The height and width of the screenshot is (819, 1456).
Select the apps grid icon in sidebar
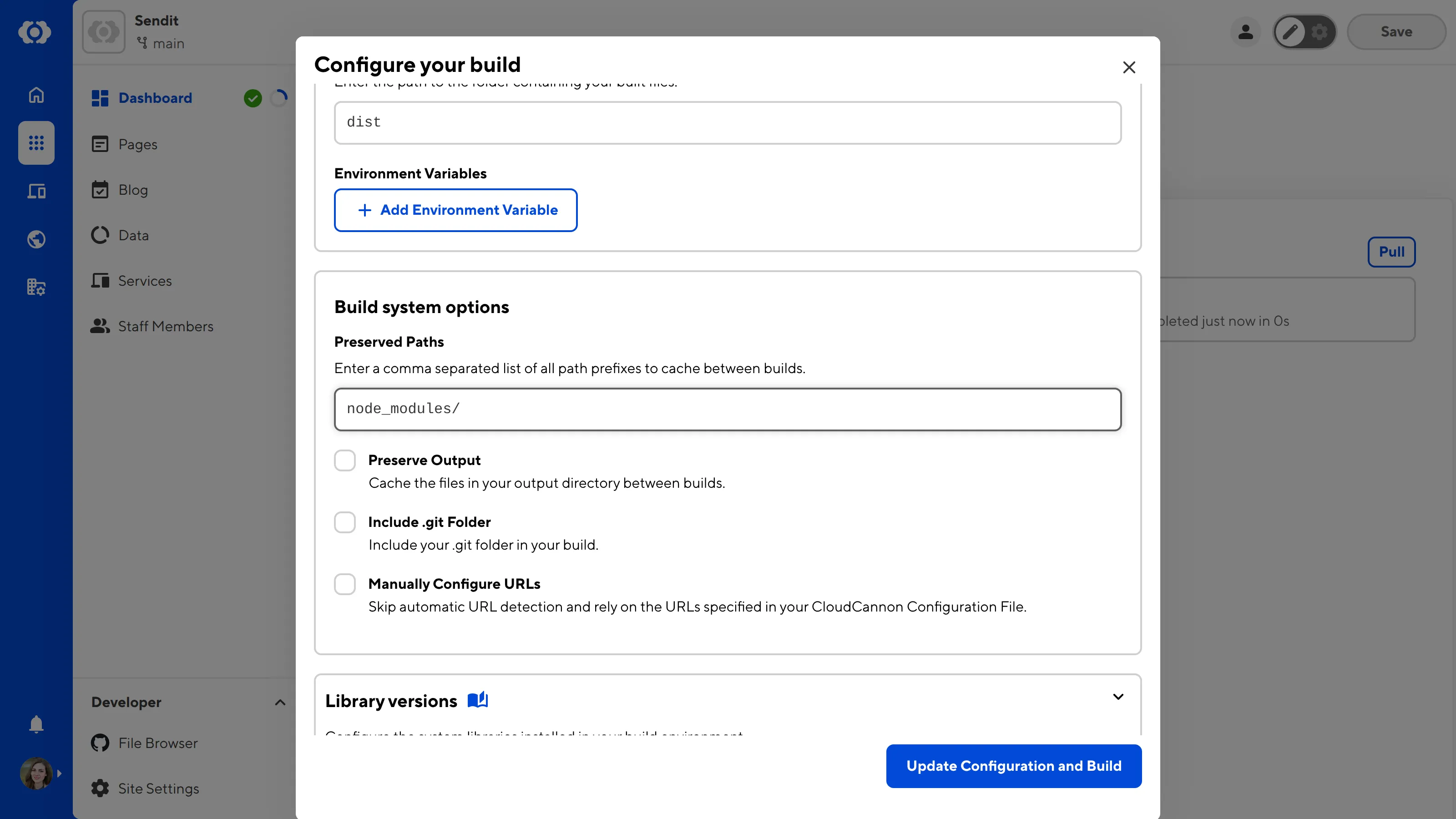pos(35,143)
